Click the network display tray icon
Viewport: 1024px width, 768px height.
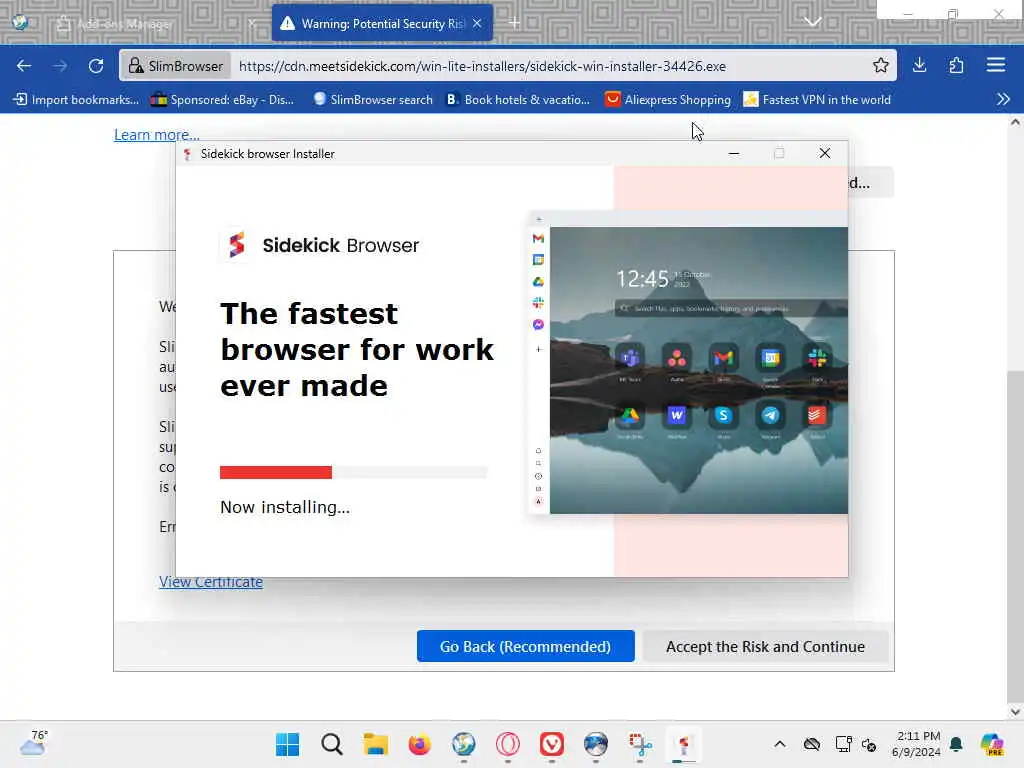point(843,744)
